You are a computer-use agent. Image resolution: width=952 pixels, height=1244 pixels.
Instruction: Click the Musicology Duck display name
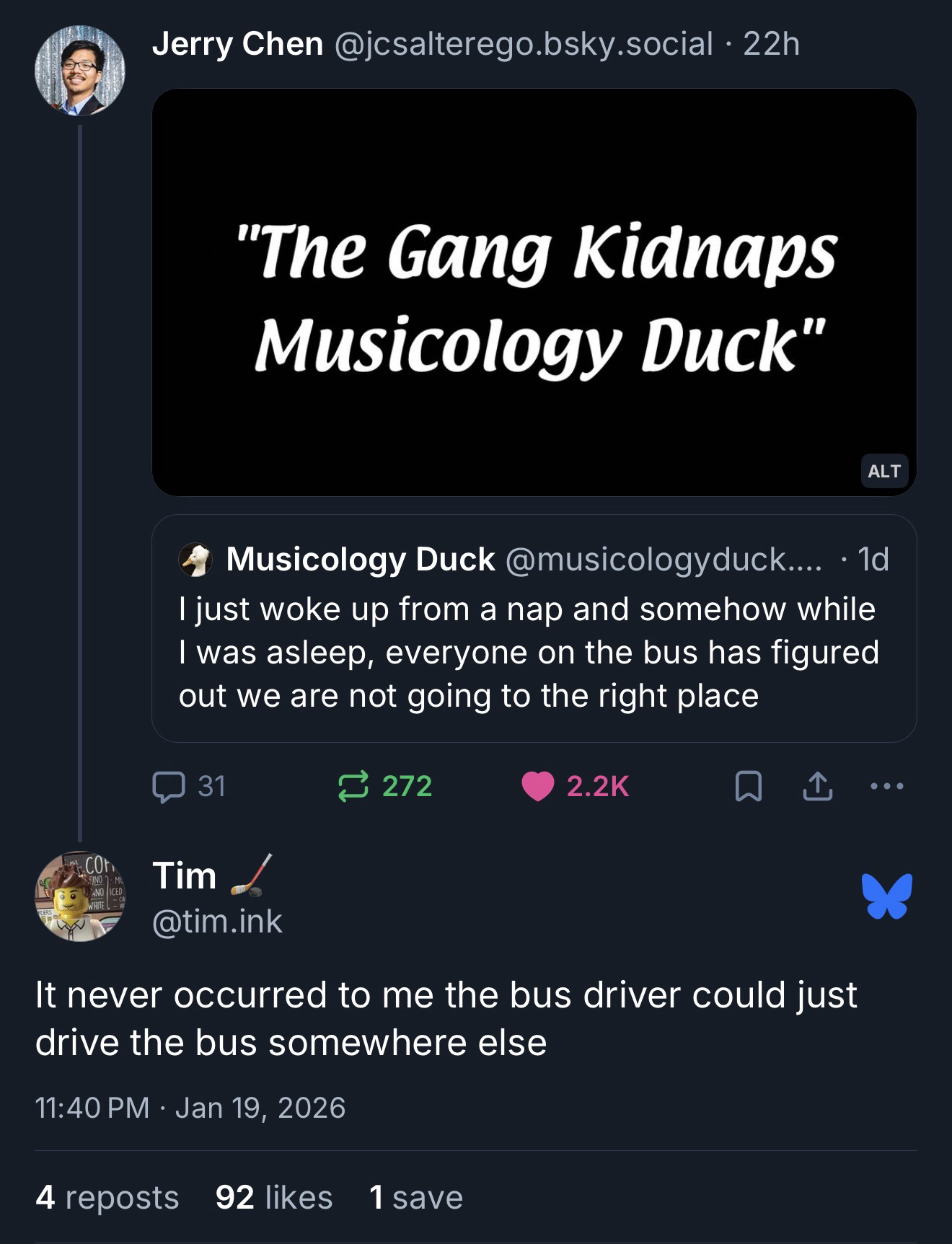pyautogui.click(x=361, y=560)
